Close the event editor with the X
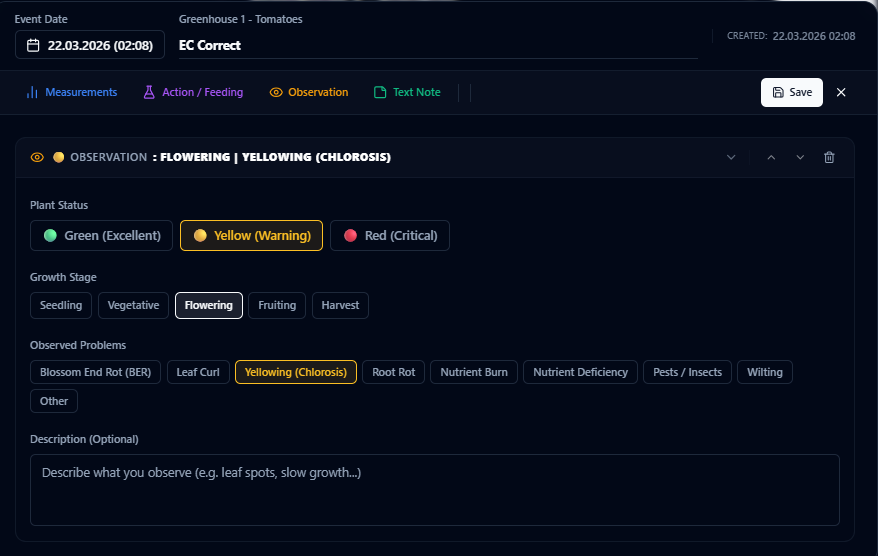 point(841,92)
